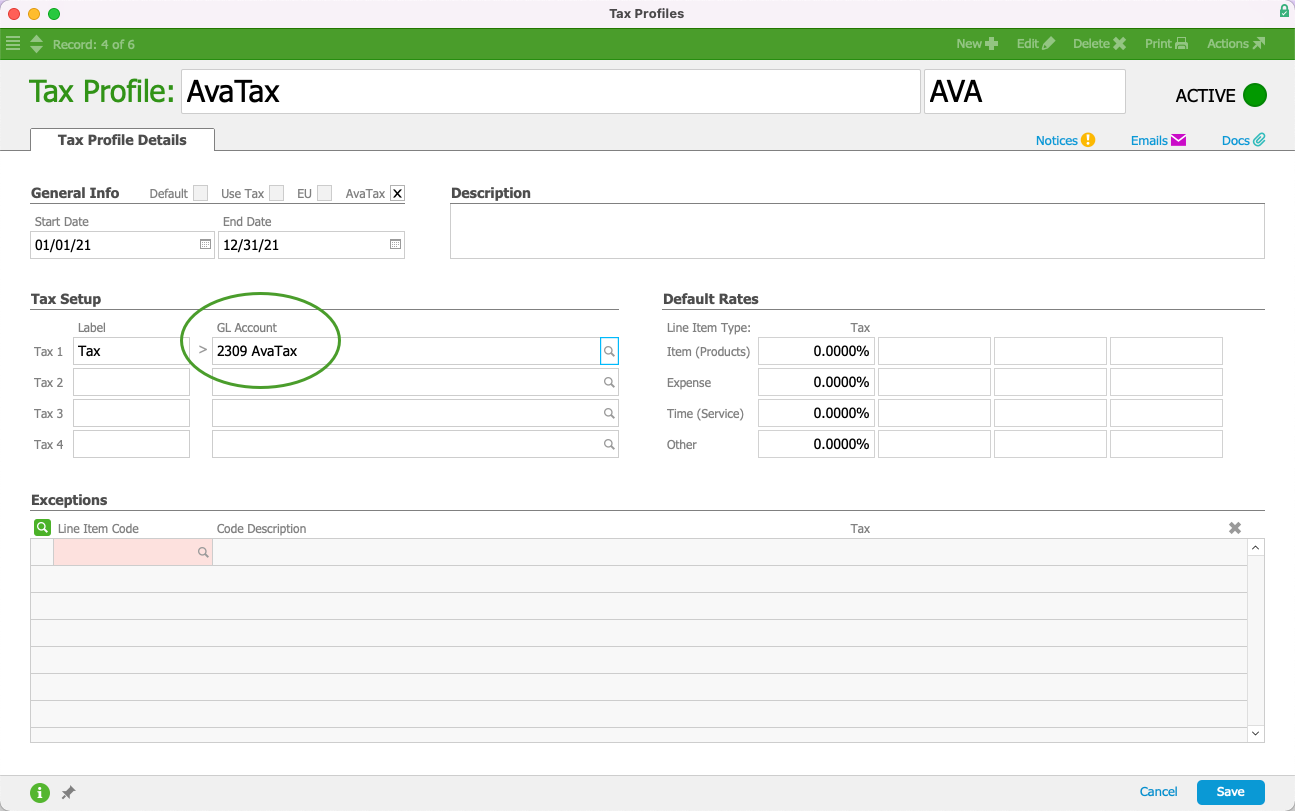Click the Tax 1 GL Account field 2309 AvaTax
The image size is (1295, 811).
tap(406, 351)
